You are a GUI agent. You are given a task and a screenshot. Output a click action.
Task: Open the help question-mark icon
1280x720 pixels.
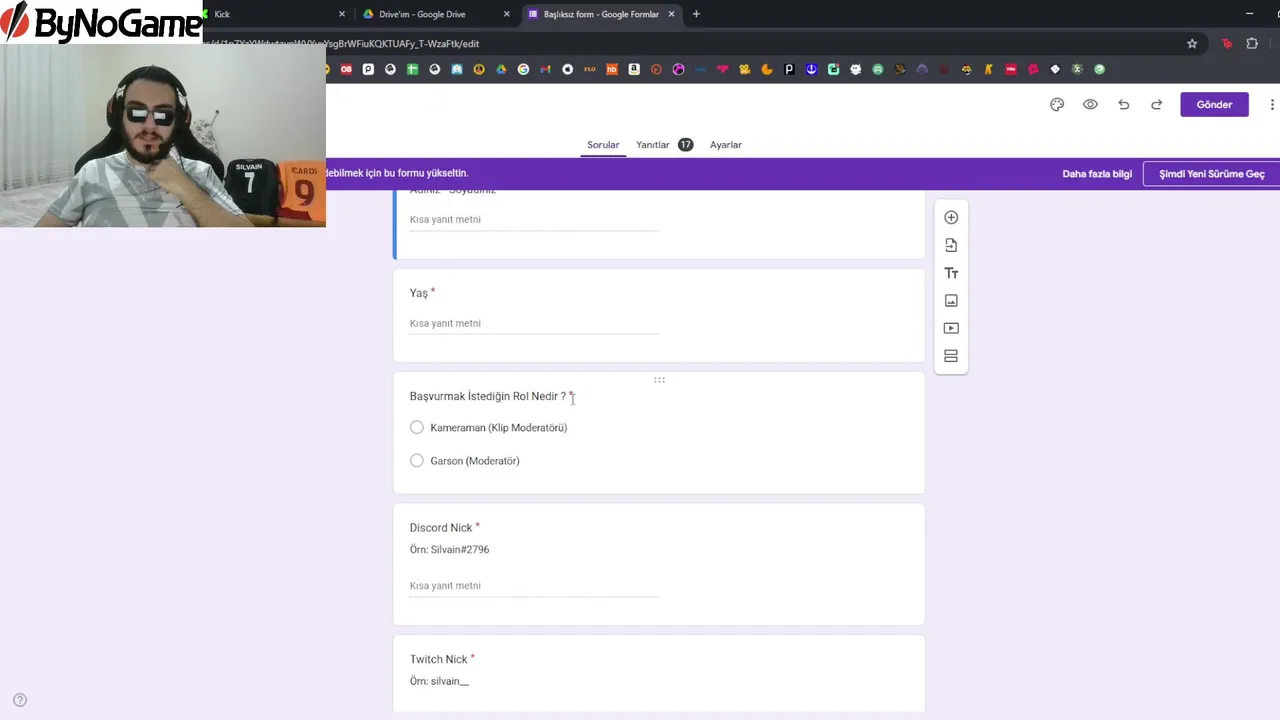click(19, 700)
